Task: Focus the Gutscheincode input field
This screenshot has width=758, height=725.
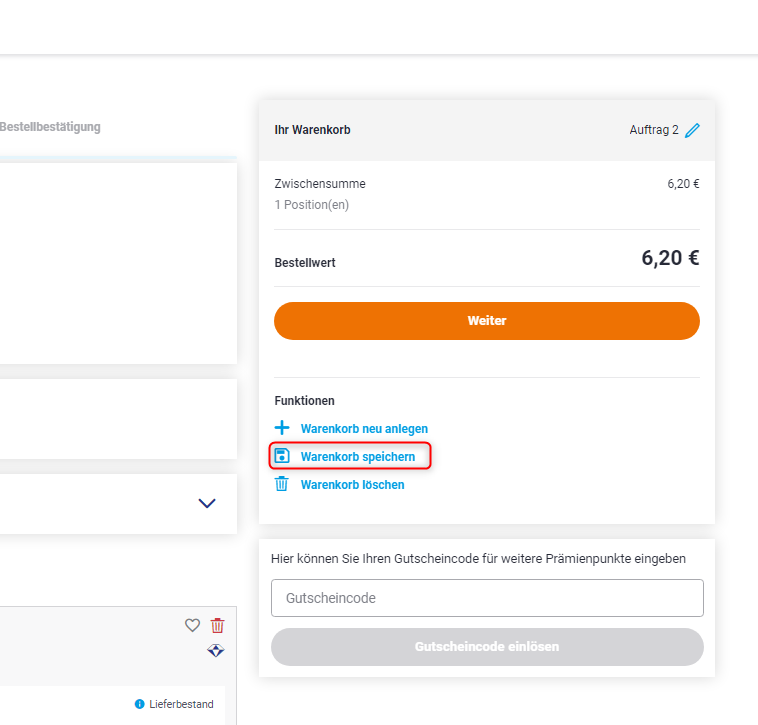Action: (x=487, y=598)
